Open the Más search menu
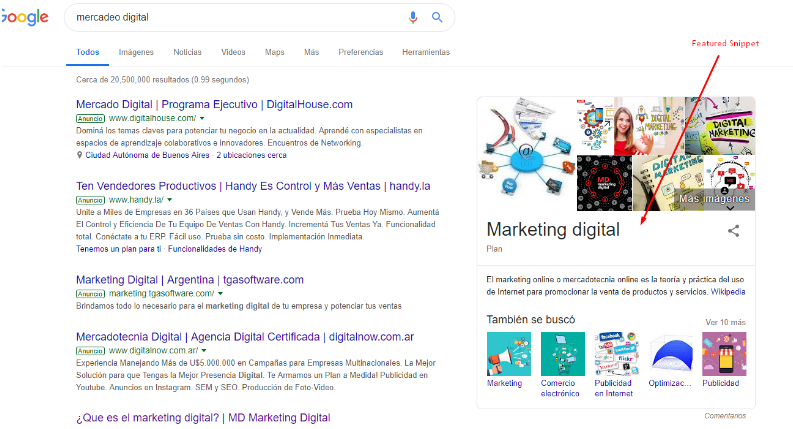Image resolution: width=793 pixels, height=429 pixels. coord(312,52)
